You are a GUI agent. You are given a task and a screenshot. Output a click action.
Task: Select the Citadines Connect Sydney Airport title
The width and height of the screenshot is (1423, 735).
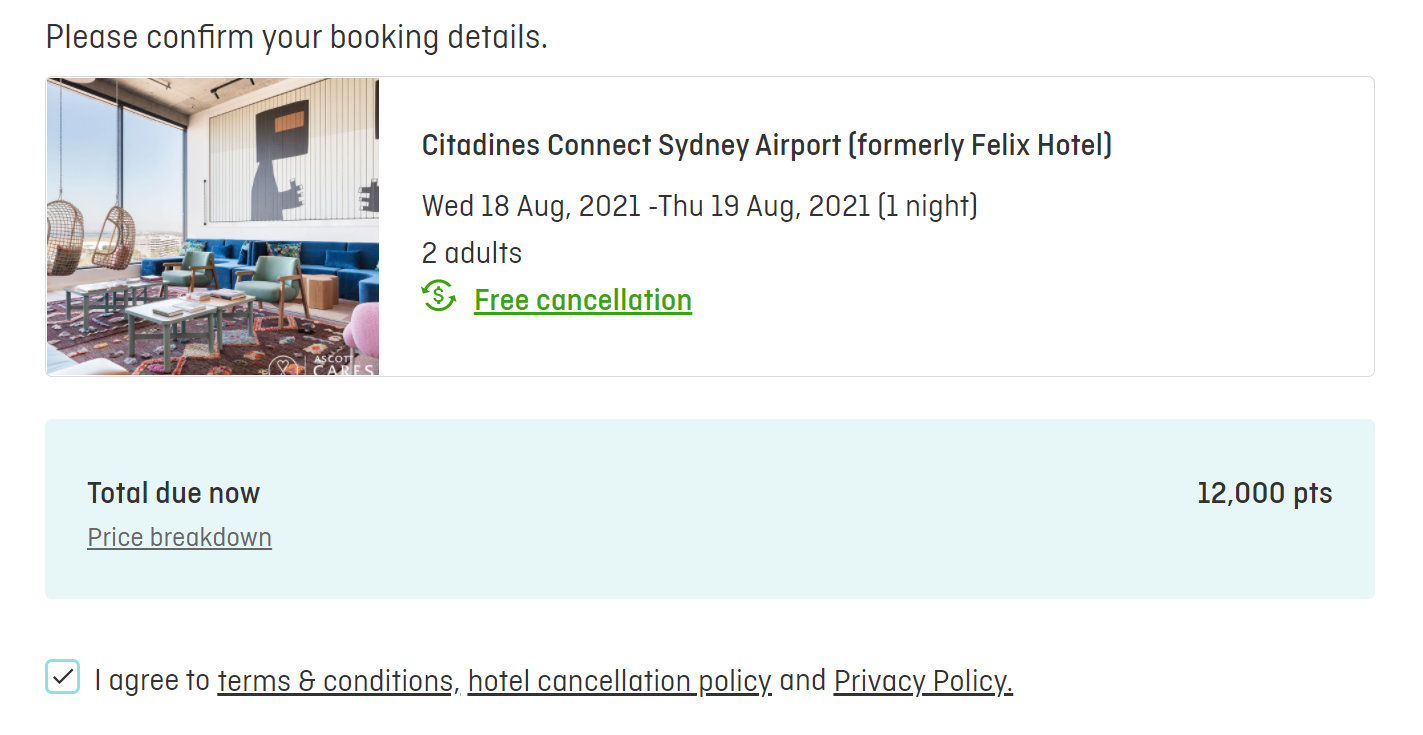[767, 146]
